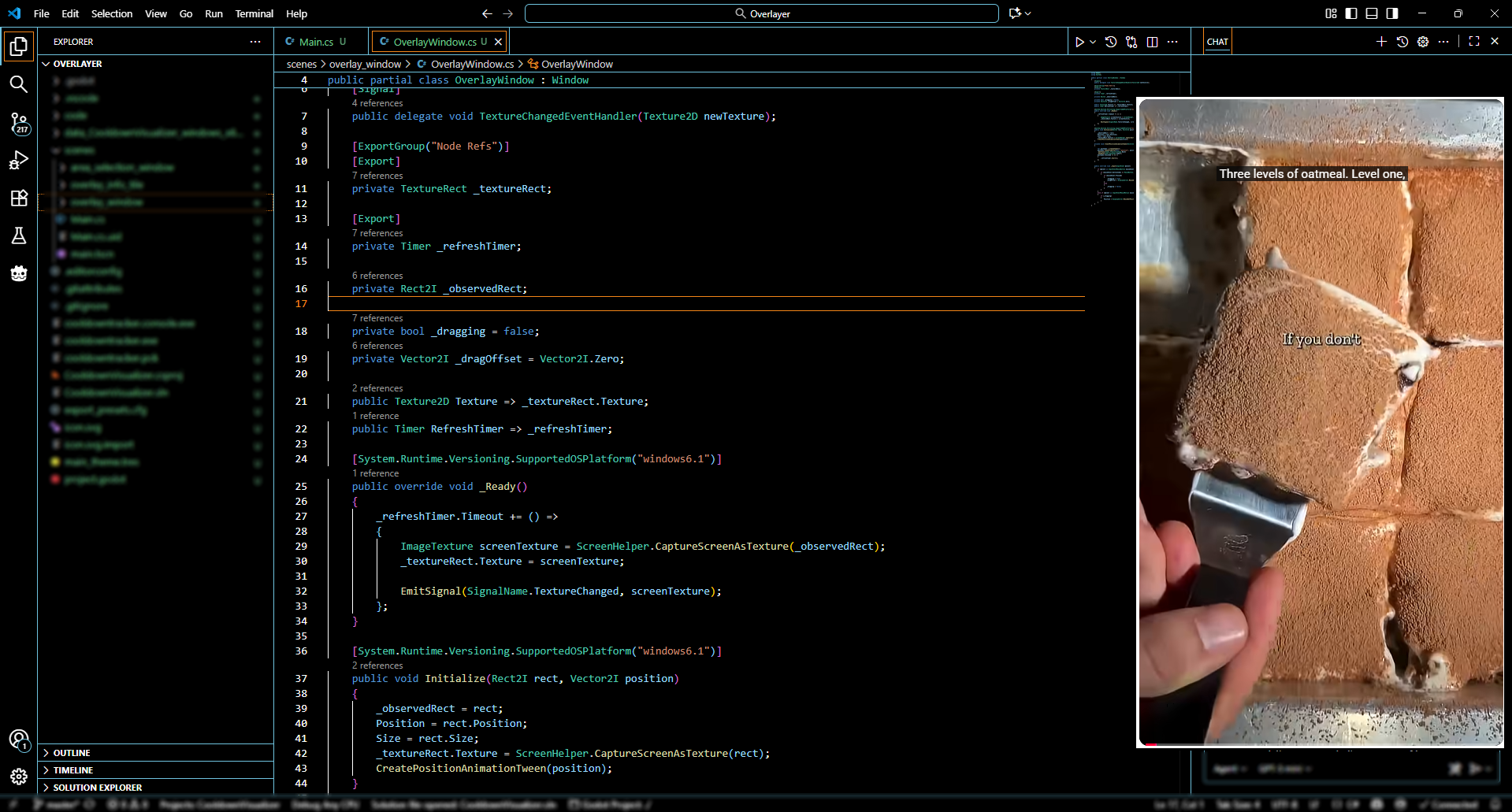
Task: Open the Search view in activity bar
Action: (19, 84)
